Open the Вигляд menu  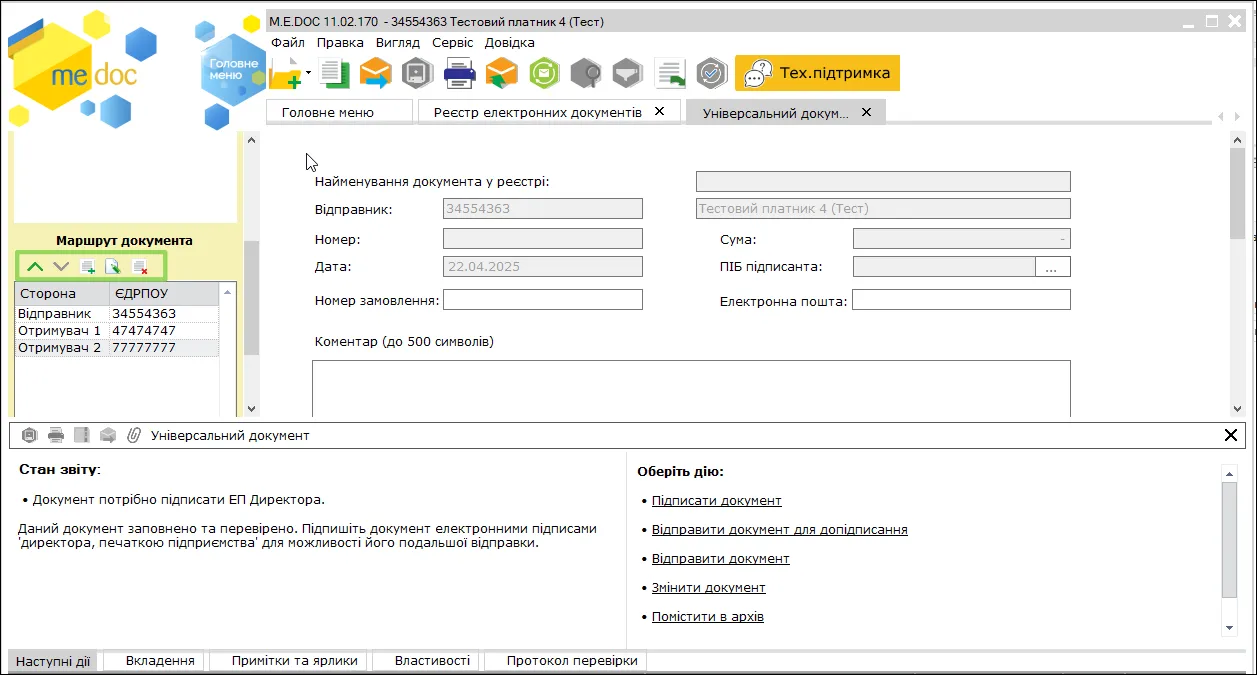click(x=398, y=43)
